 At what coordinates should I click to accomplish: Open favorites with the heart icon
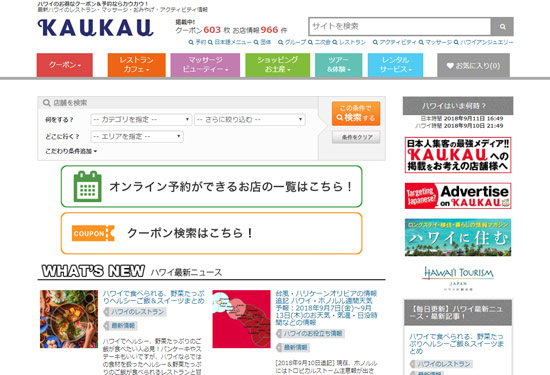(x=473, y=65)
